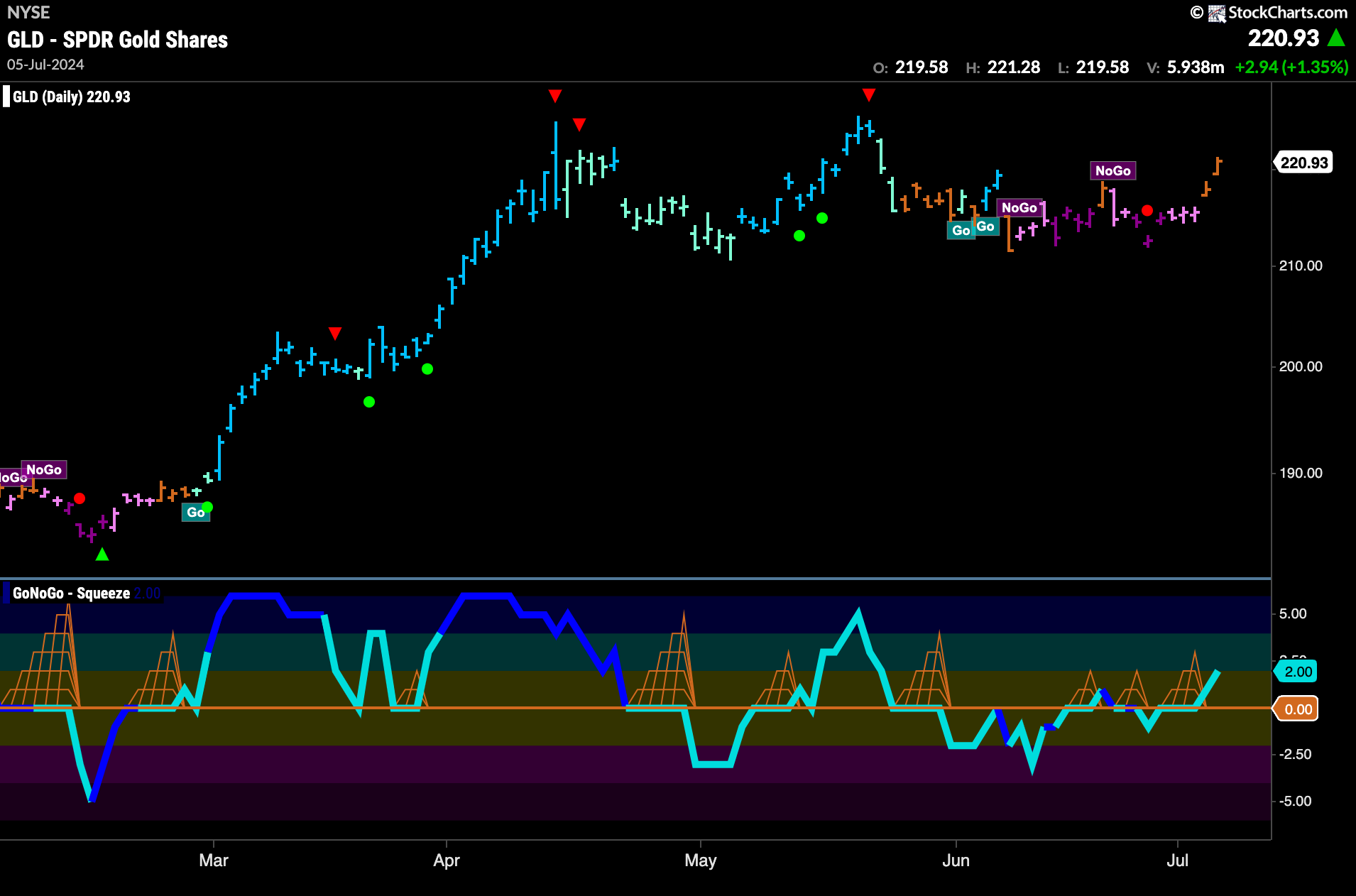
Task: Click the red circle marker in late June
Action: point(1147,210)
